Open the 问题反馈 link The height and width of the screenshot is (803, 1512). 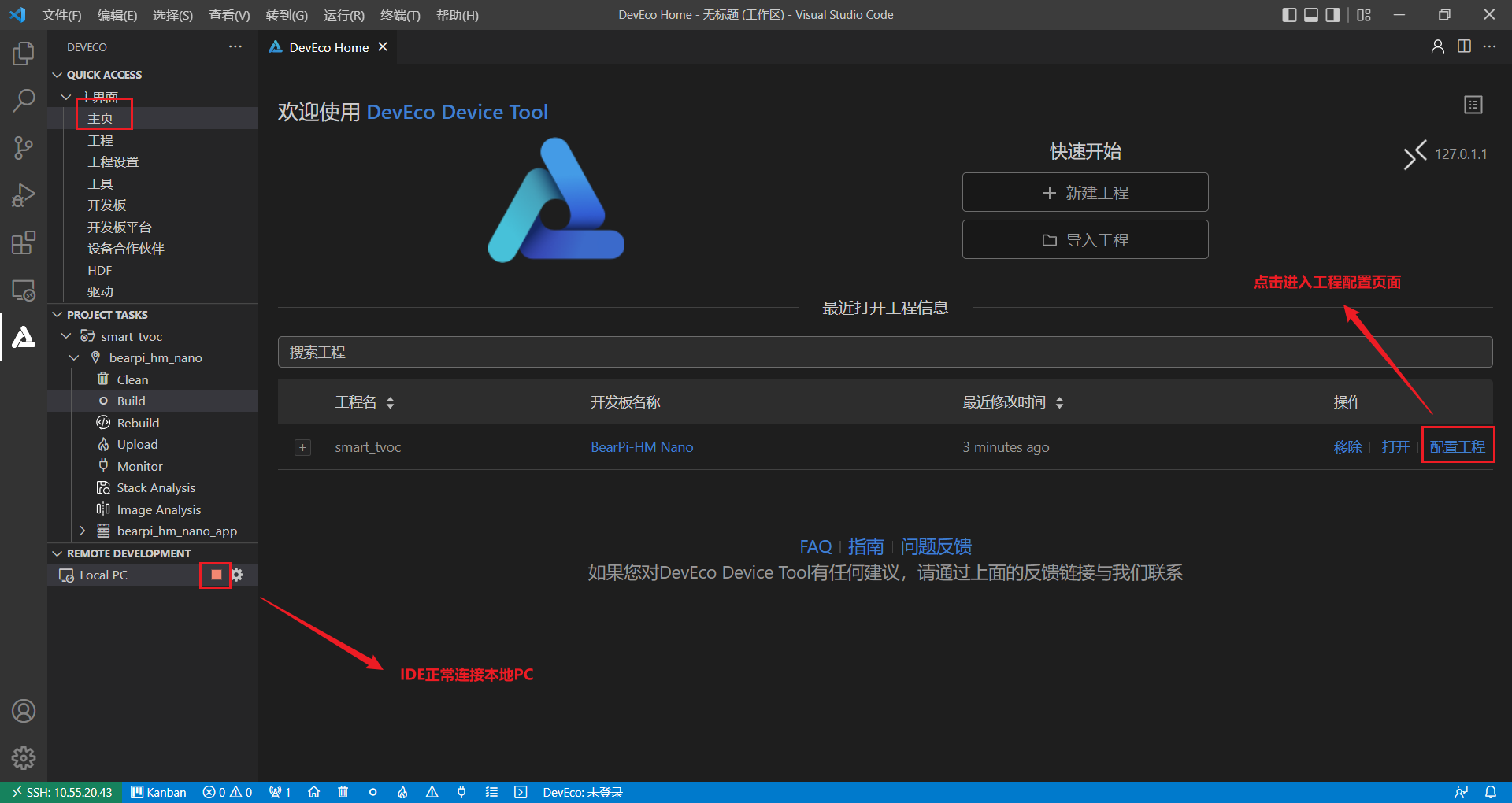936,546
